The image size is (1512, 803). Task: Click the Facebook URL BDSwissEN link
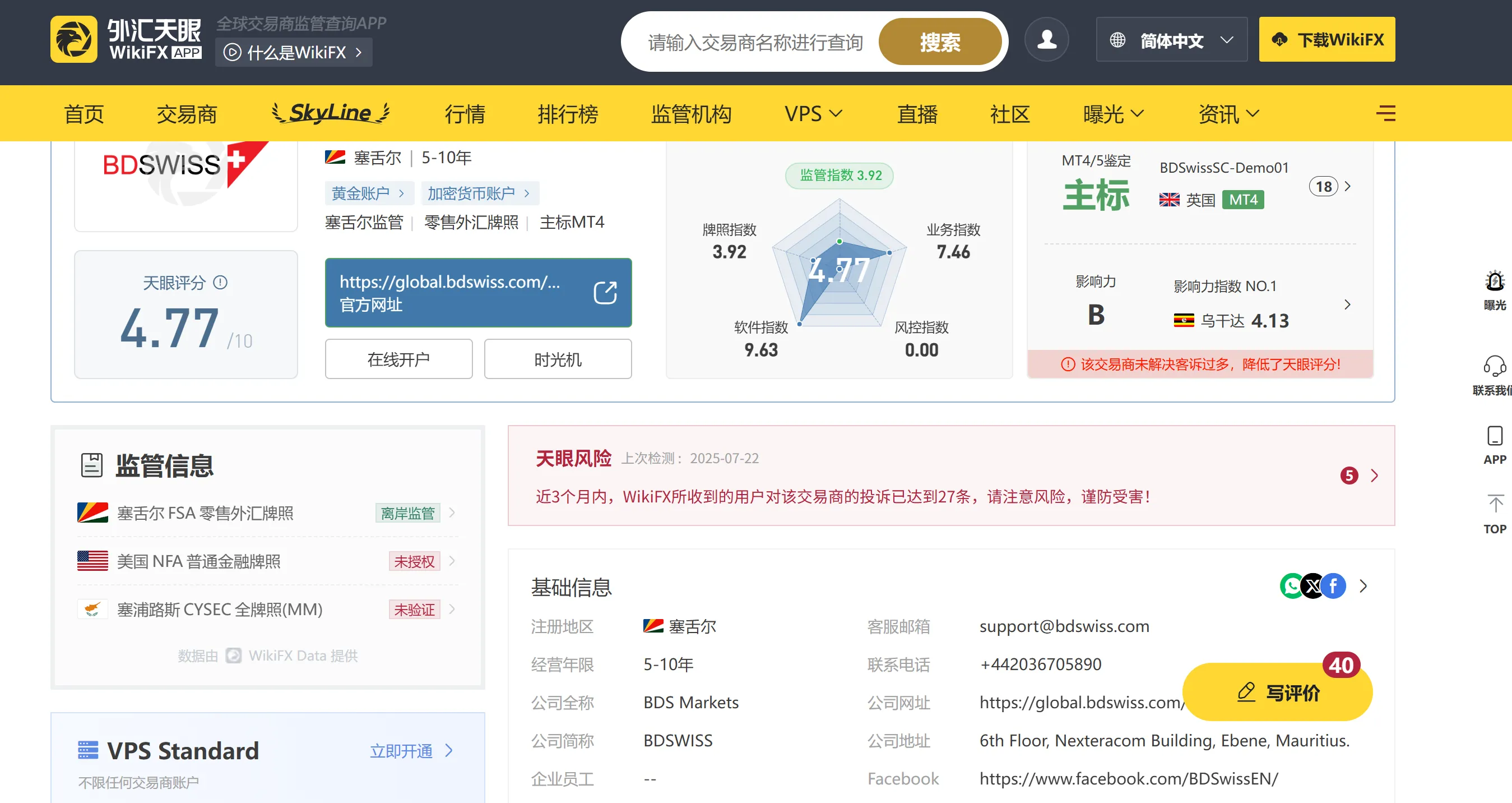click(x=1129, y=779)
